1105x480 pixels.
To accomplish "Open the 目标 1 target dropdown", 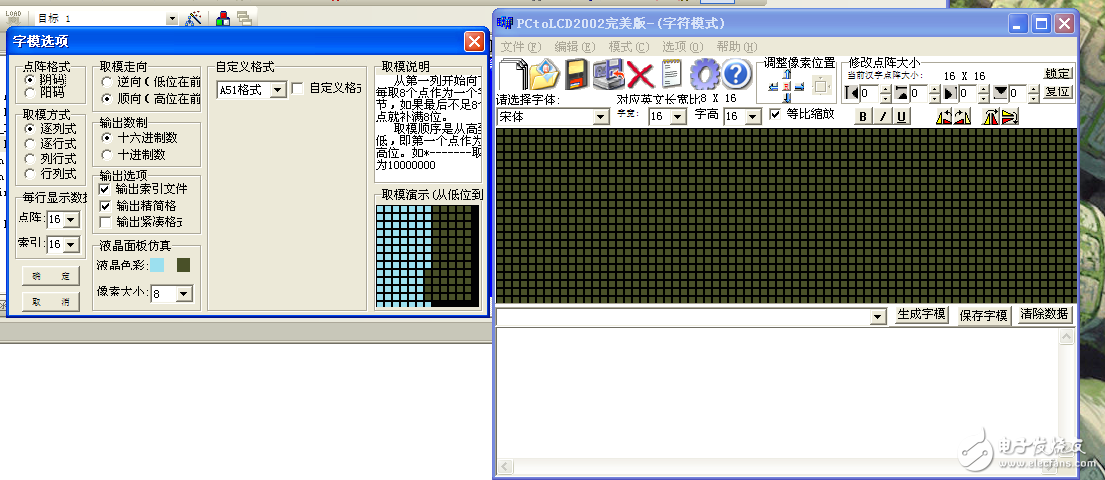I will pyautogui.click(x=171, y=19).
